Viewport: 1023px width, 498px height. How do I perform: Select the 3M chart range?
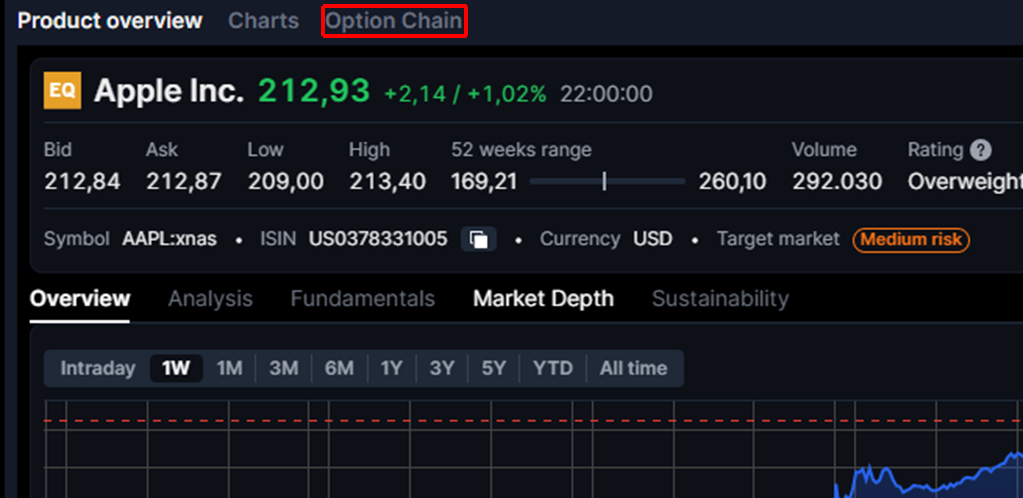(x=284, y=368)
